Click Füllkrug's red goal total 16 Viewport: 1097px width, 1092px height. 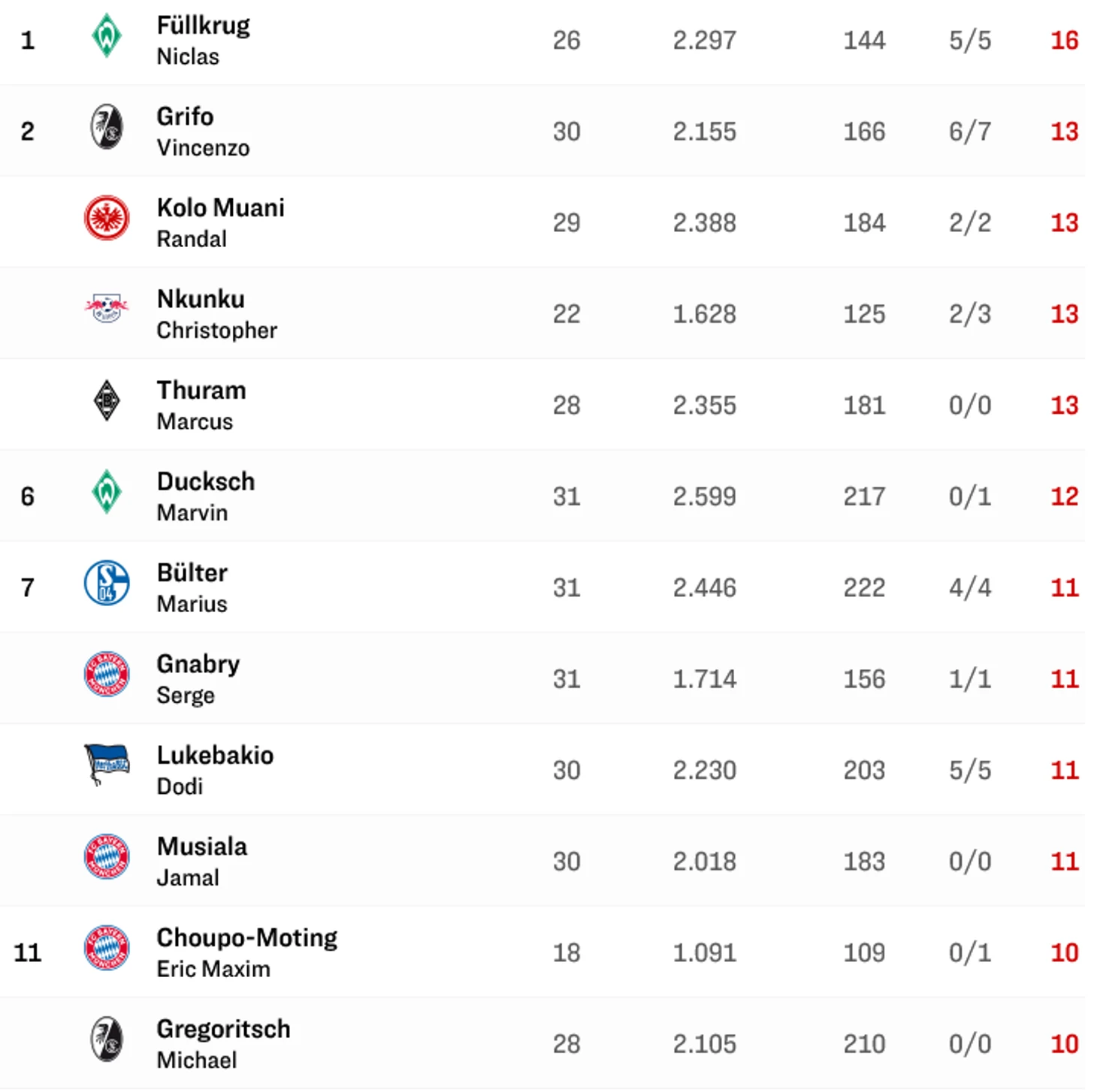pyautogui.click(x=1064, y=40)
